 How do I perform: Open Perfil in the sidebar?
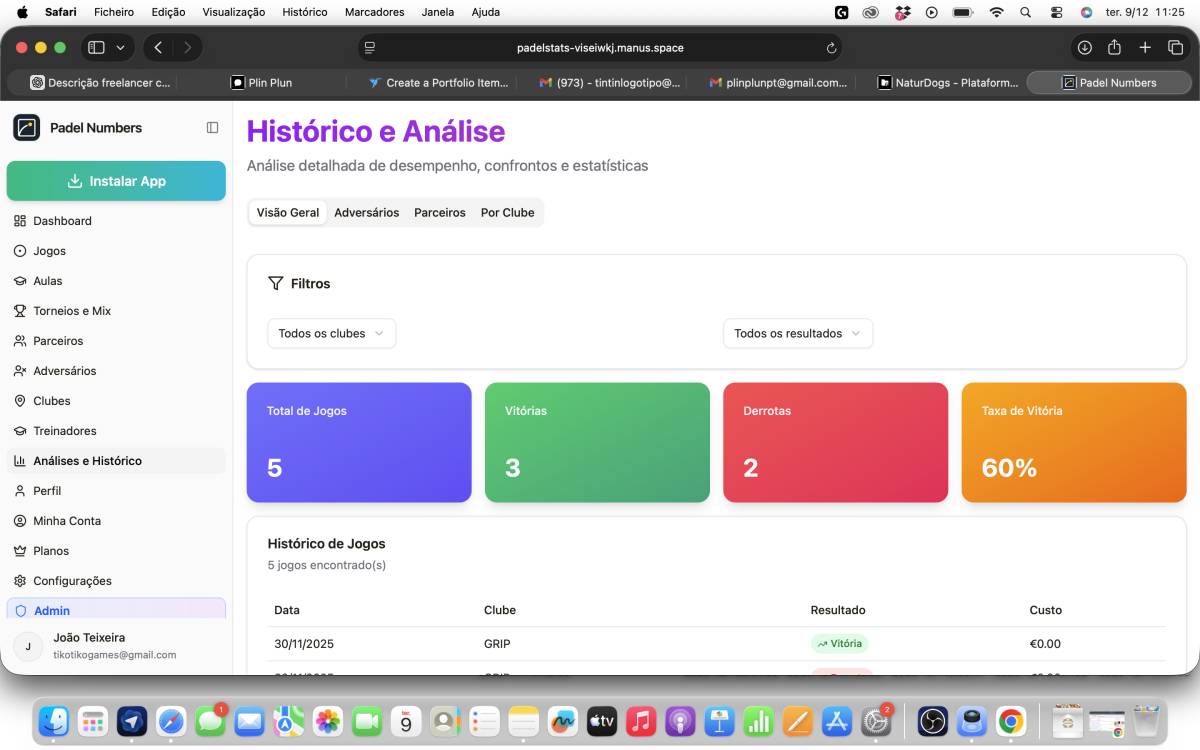tap(116, 491)
